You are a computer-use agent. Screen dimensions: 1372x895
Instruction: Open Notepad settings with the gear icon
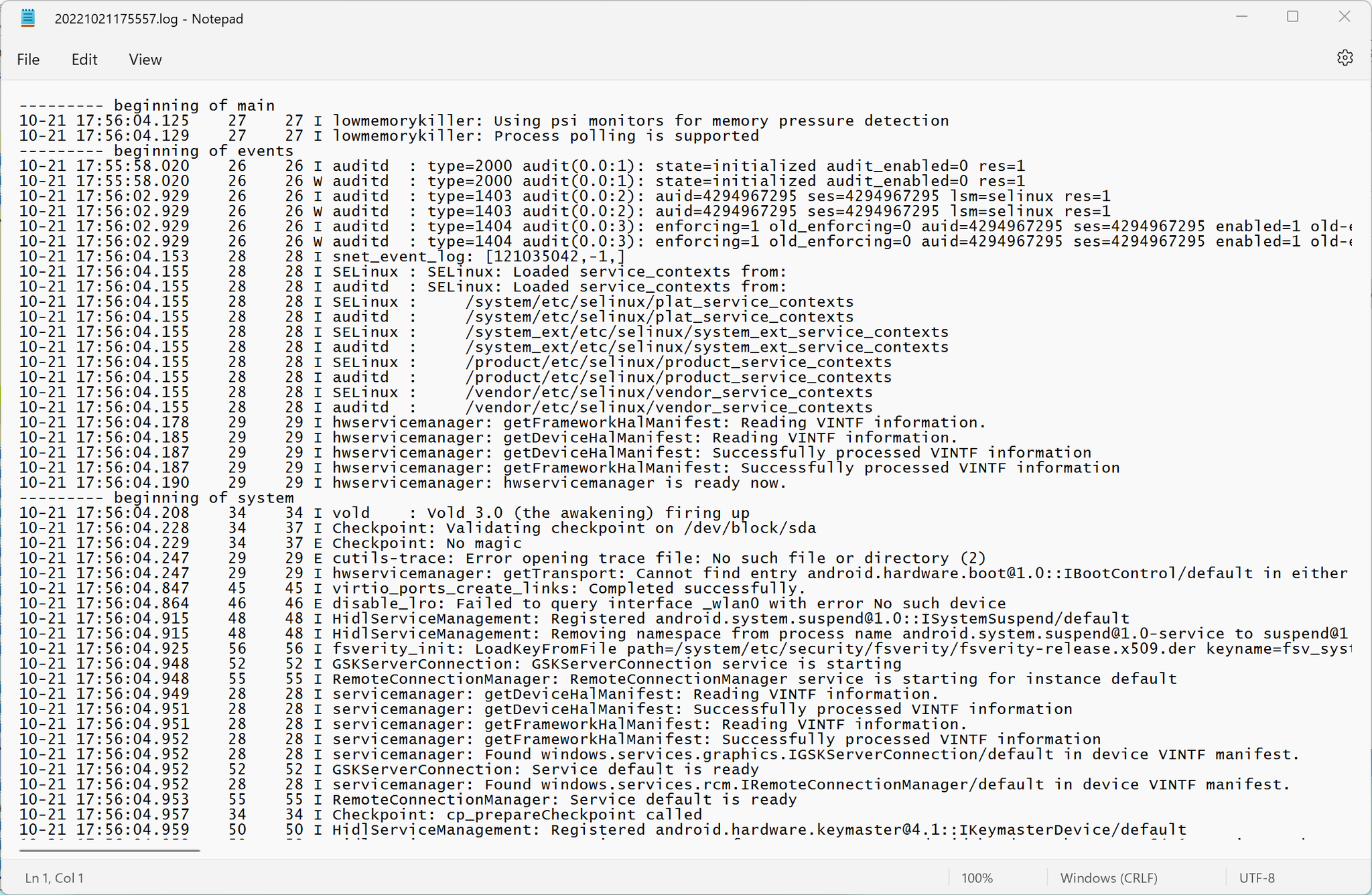[1346, 58]
